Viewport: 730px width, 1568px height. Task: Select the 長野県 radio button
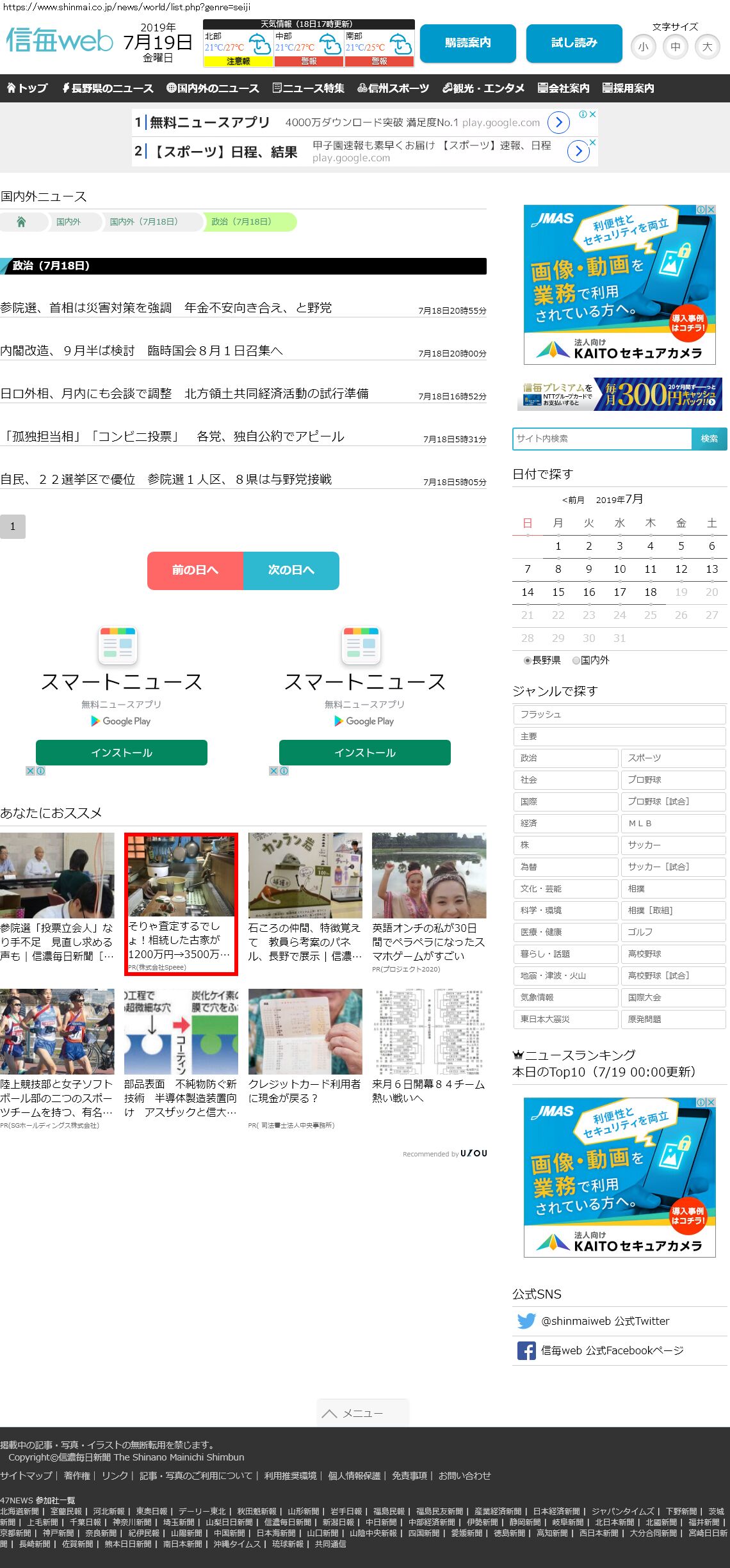528,660
